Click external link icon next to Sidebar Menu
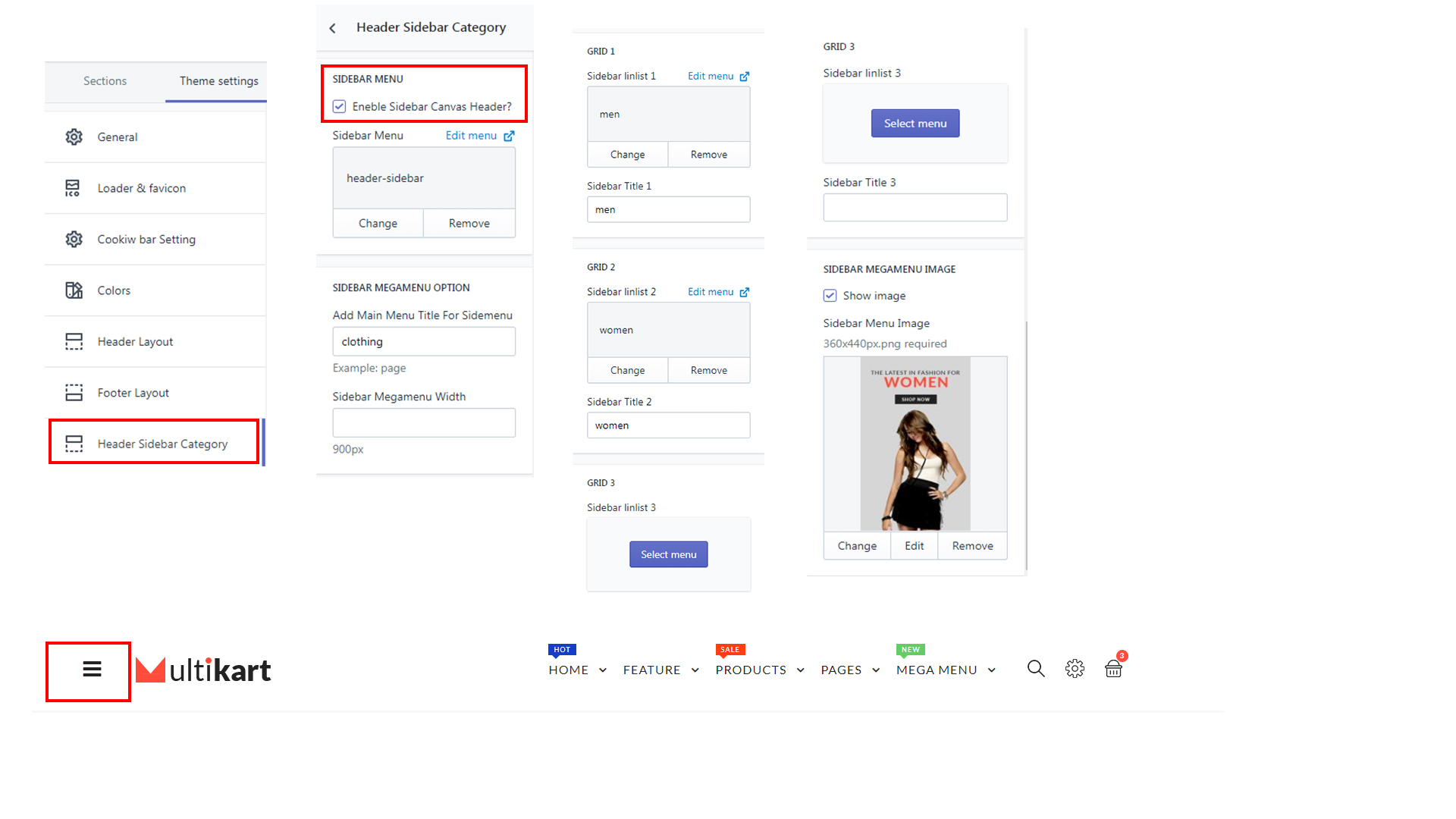The image size is (1456, 819). click(510, 136)
